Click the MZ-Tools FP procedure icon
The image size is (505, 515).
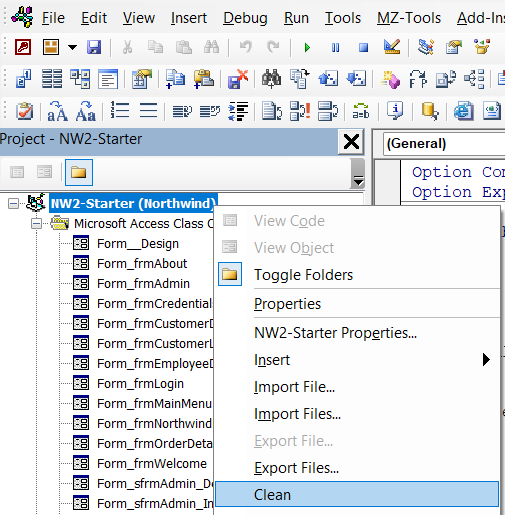[418, 79]
